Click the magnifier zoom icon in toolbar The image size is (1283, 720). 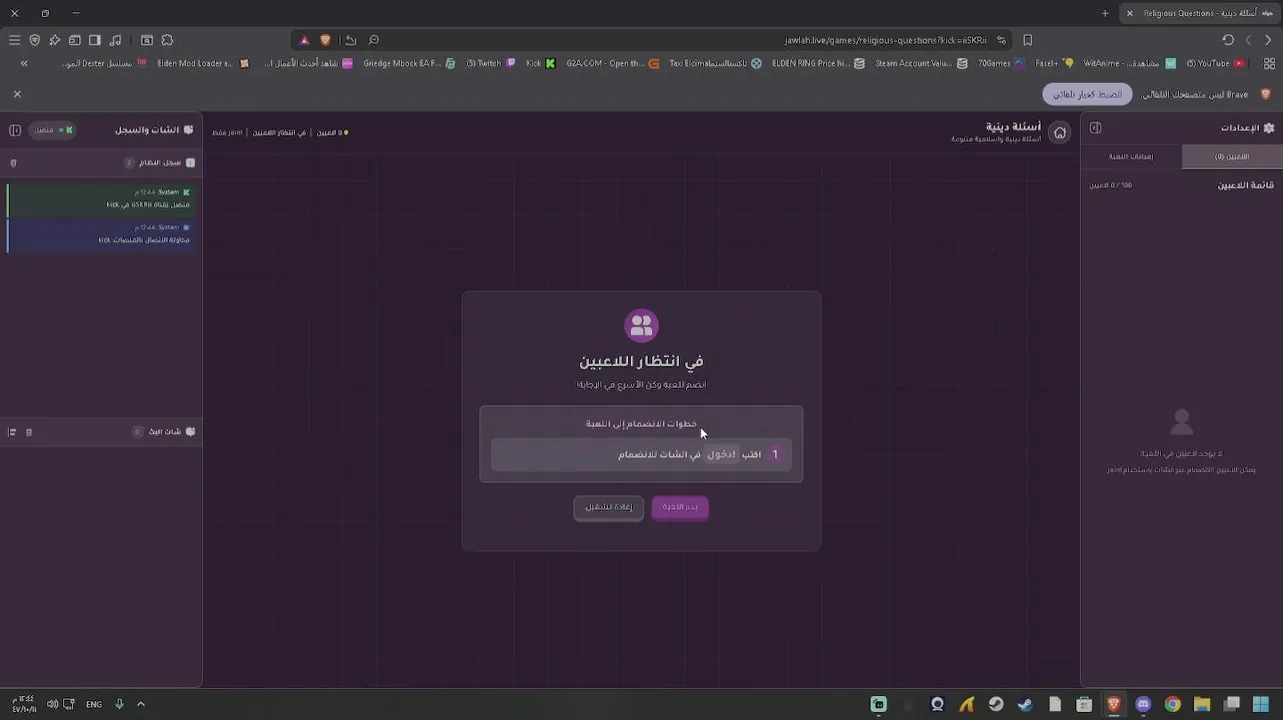point(374,40)
